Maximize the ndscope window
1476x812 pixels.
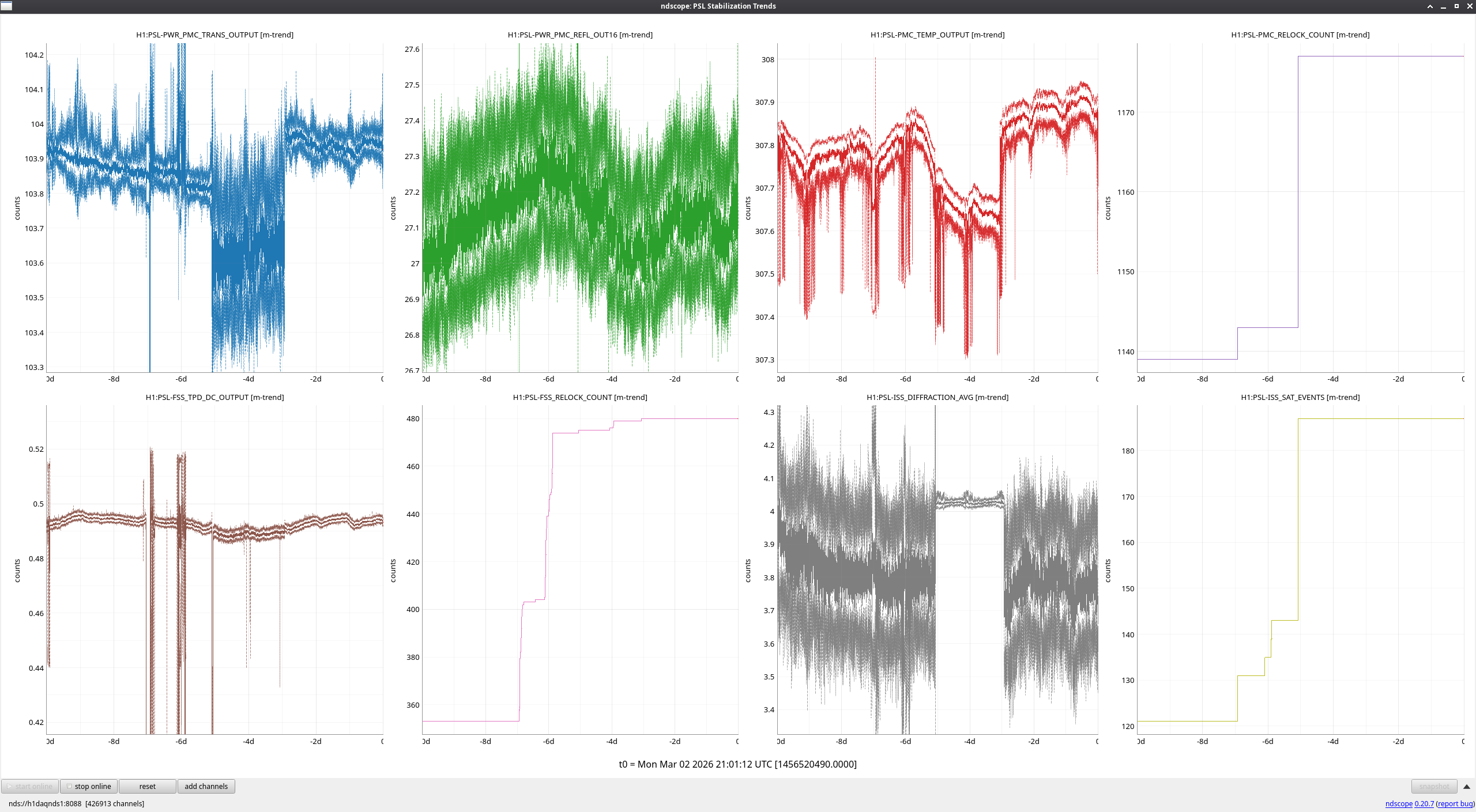(x=1456, y=6)
